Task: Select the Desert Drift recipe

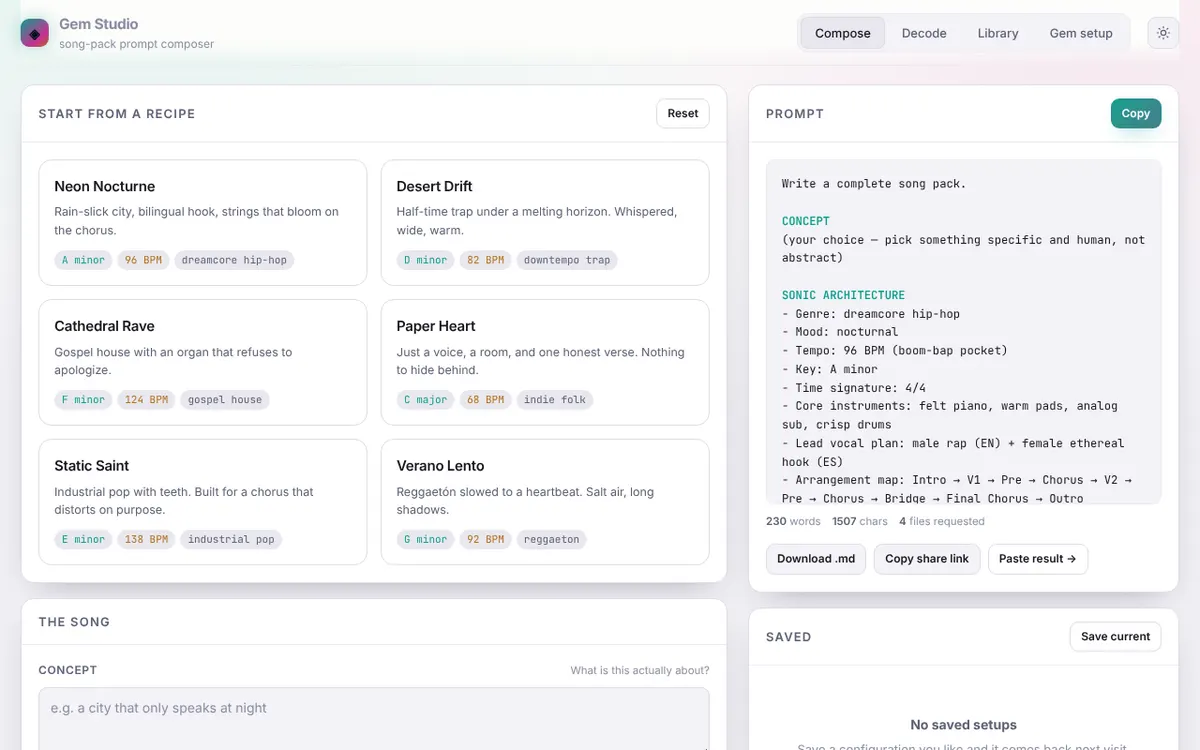Action: [x=545, y=222]
